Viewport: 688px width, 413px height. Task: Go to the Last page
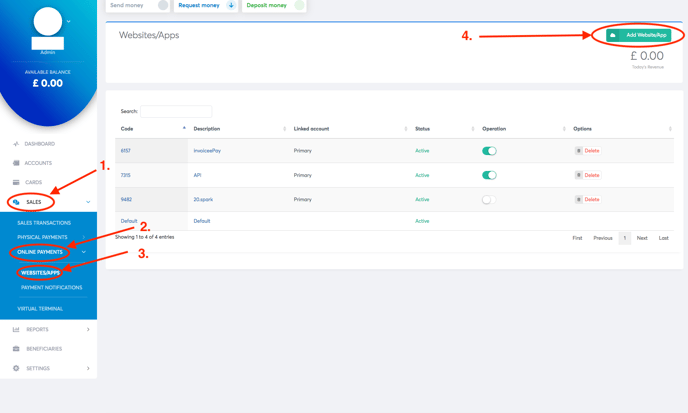click(x=663, y=238)
